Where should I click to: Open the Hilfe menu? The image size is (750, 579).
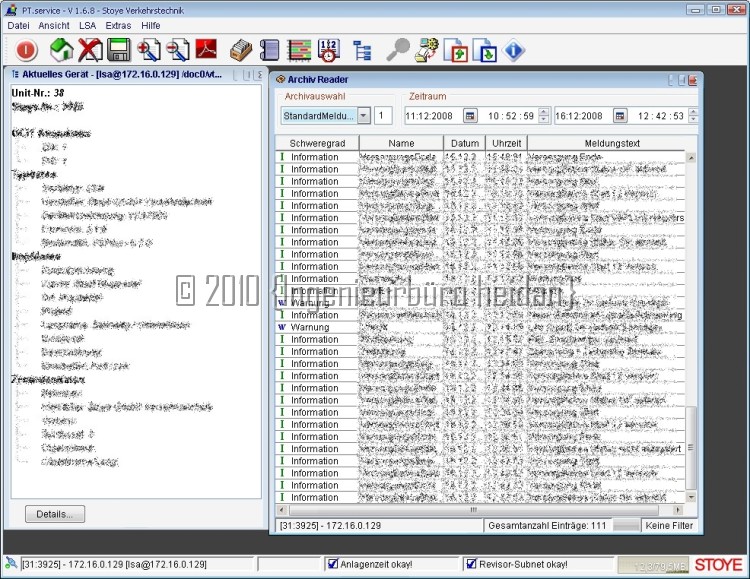(151, 26)
